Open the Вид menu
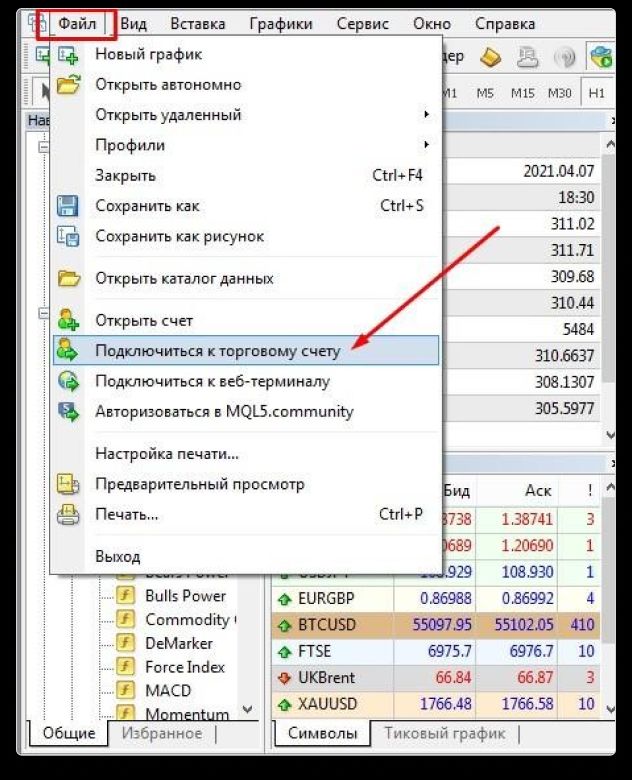Screen dimensions: 632x780 point(133,24)
